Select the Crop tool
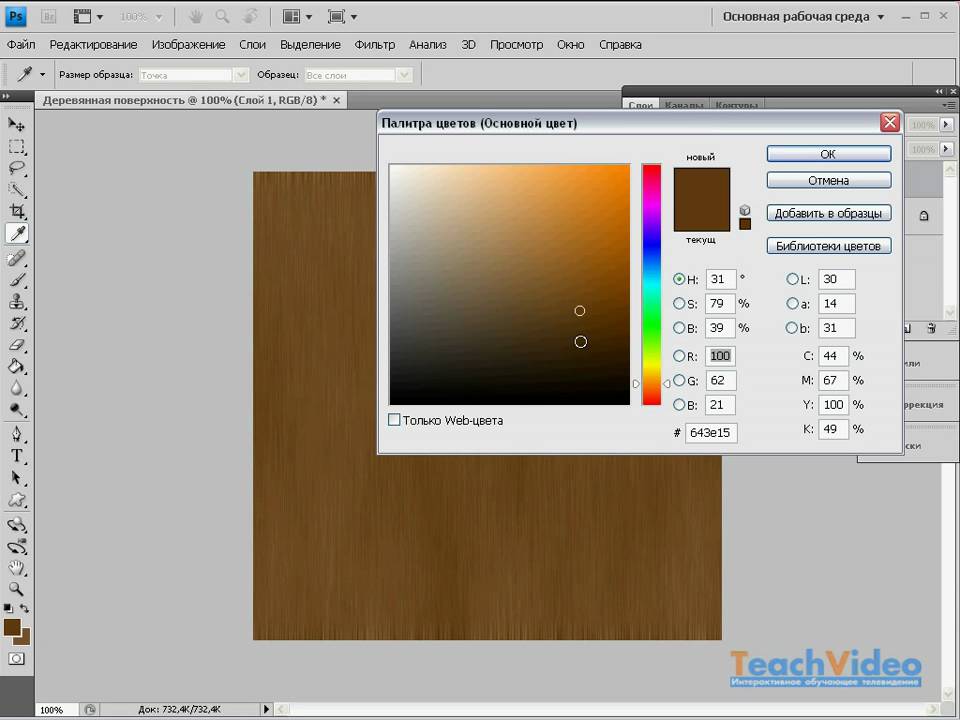This screenshot has height=720, width=960. 17,212
